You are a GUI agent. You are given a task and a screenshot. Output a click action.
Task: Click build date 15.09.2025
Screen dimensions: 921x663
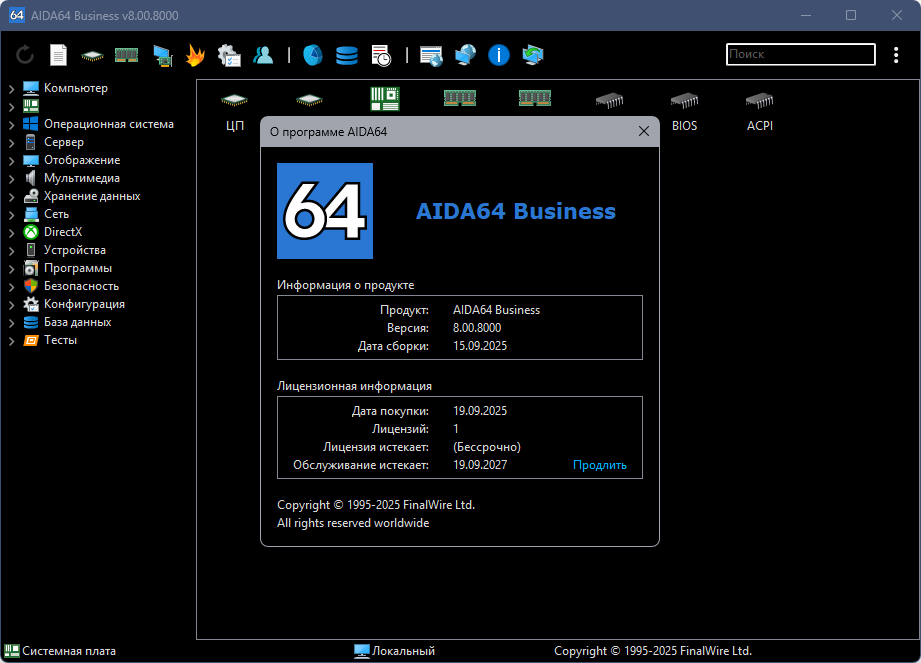click(480, 346)
